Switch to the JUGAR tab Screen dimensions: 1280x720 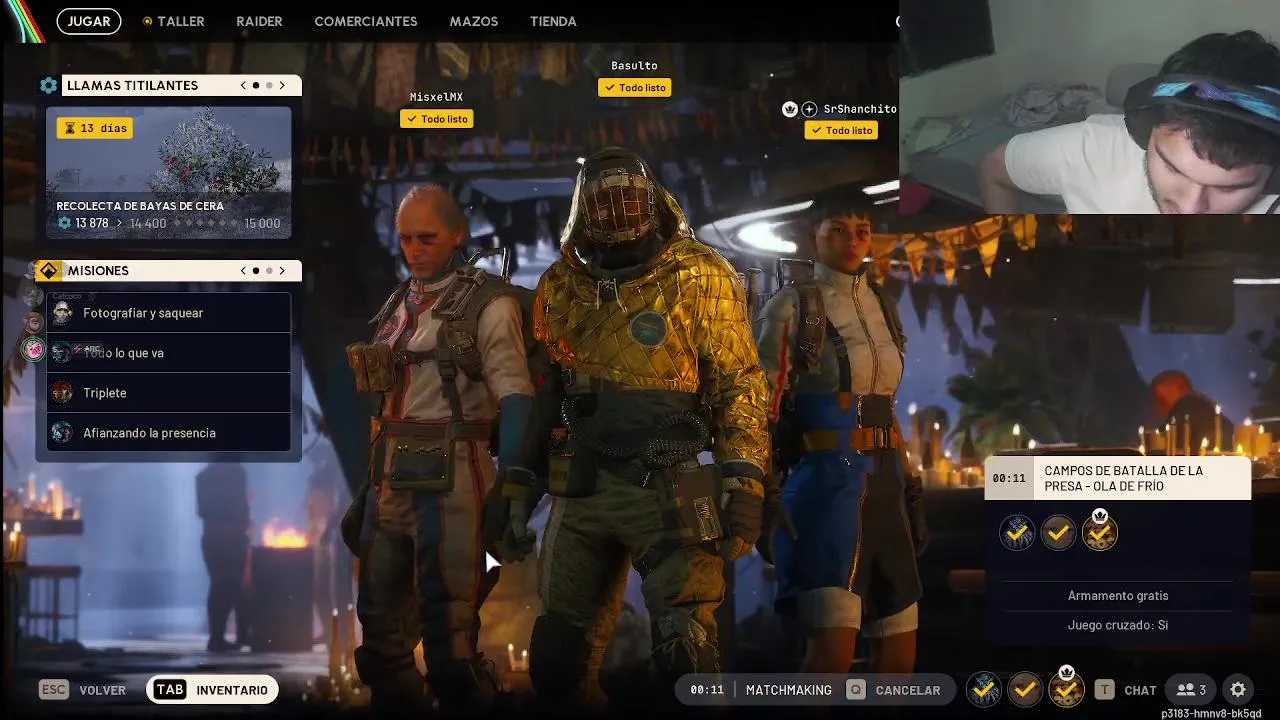coord(89,21)
